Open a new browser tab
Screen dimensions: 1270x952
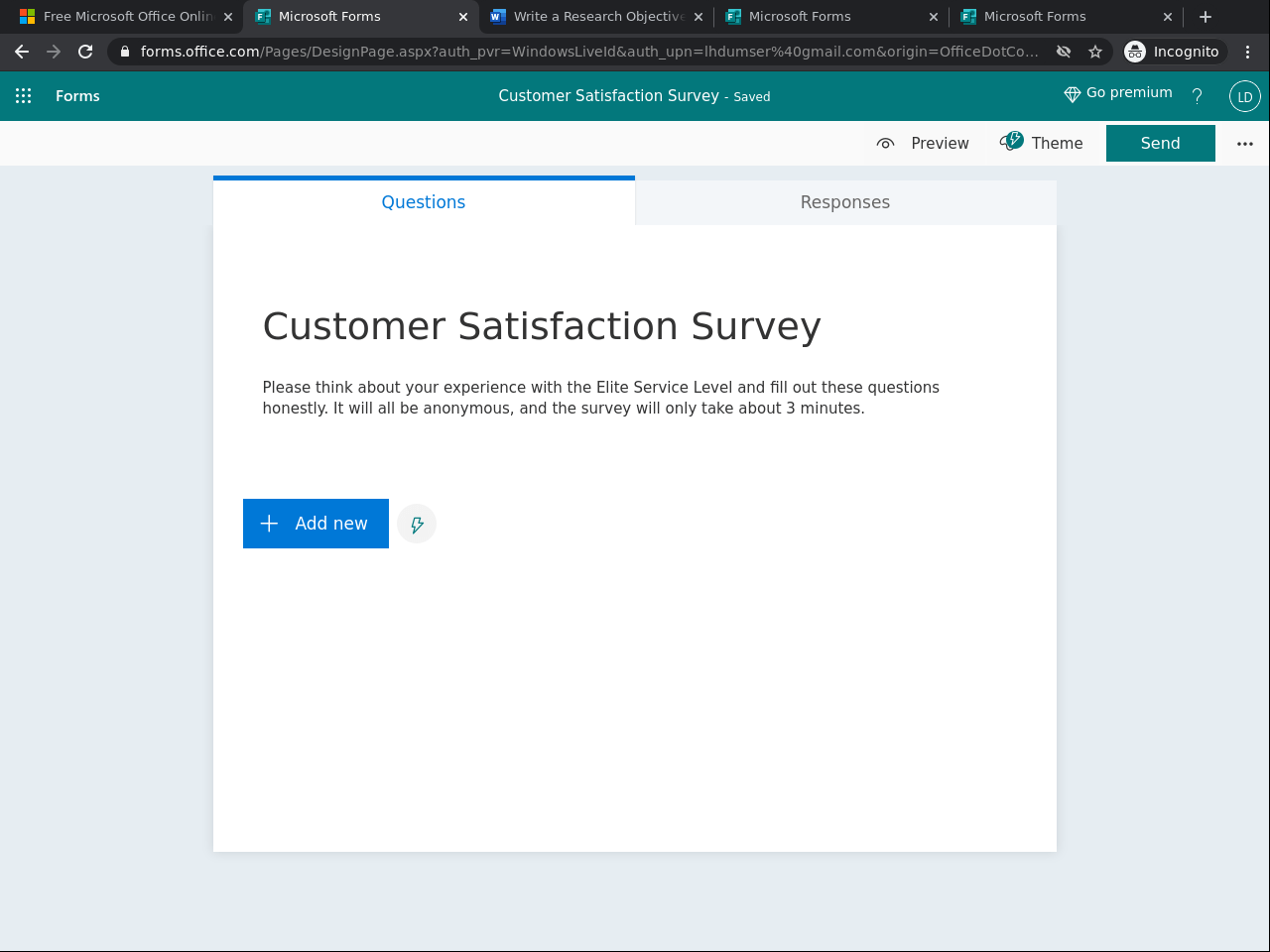click(1205, 16)
